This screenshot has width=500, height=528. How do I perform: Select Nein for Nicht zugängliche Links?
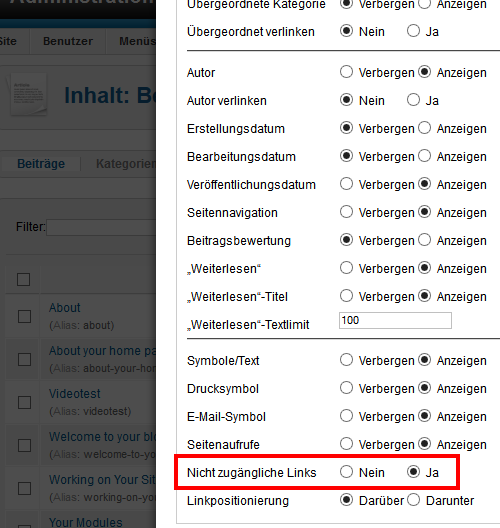point(346,471)
